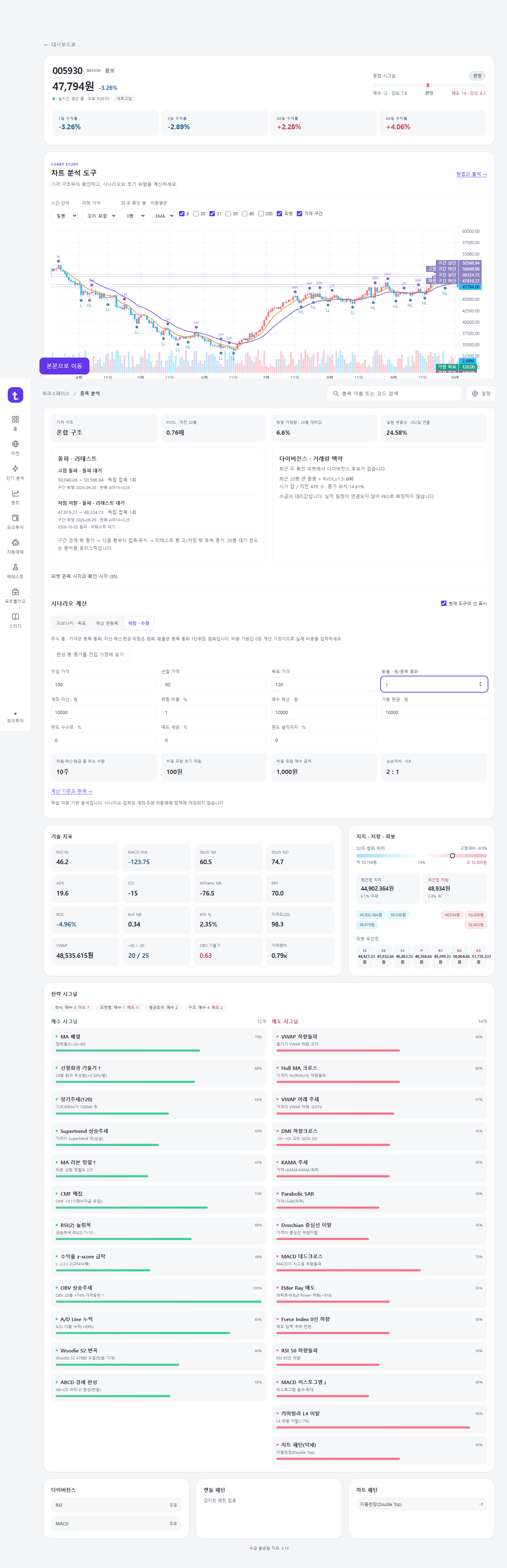Open the 계산 기준과 한계 → link
The image size is (507, 1568).
[72, 791]
